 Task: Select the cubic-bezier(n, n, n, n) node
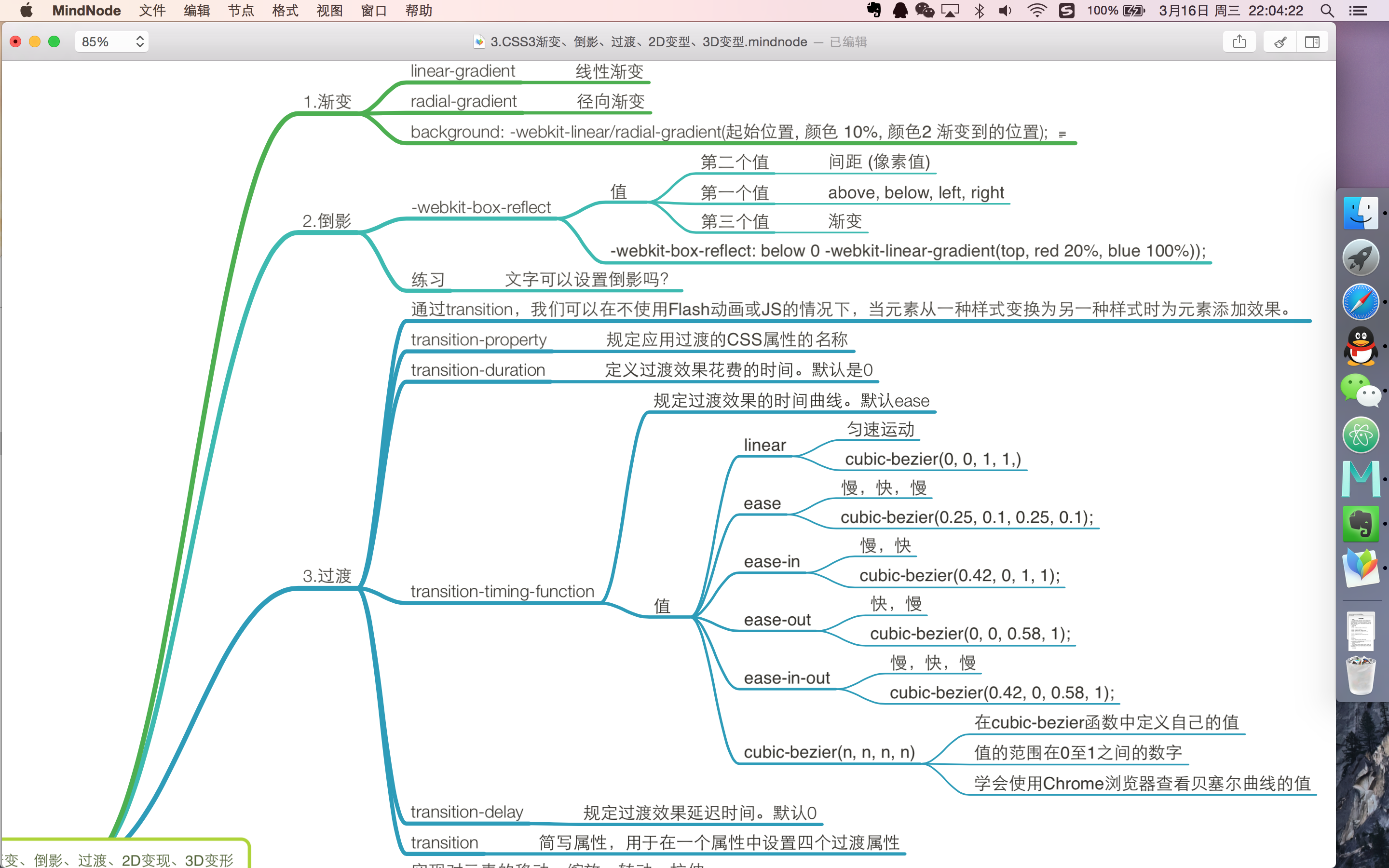(x=830, y=752)
